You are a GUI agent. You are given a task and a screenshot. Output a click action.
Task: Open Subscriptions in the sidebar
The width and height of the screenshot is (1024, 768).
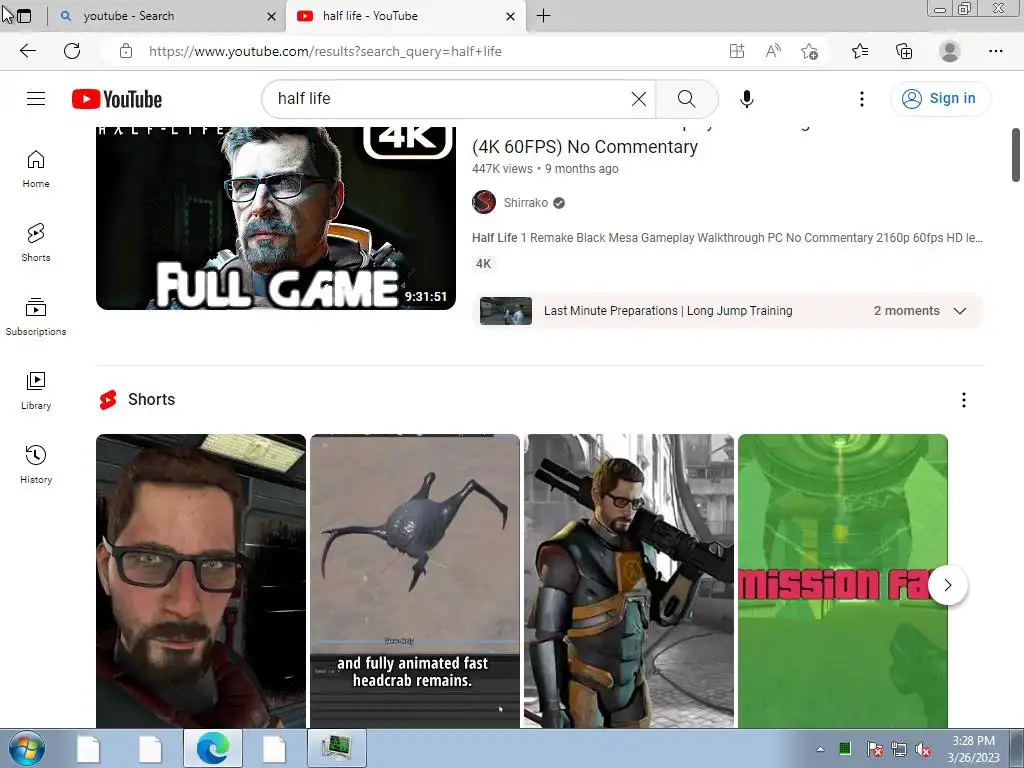pos(36,317)
